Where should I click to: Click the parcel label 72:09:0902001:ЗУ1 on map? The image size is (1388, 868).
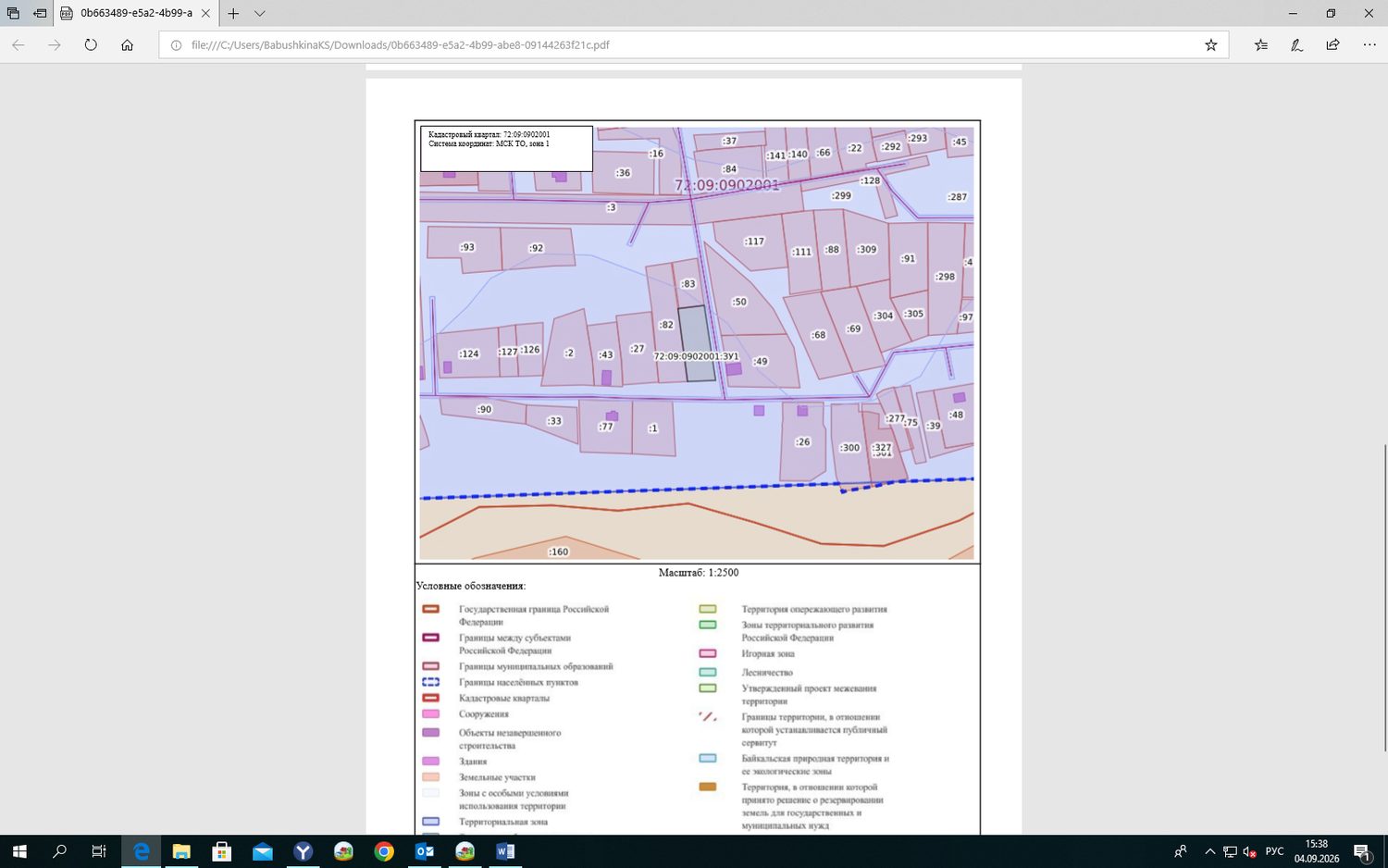(x=696, y=356)
